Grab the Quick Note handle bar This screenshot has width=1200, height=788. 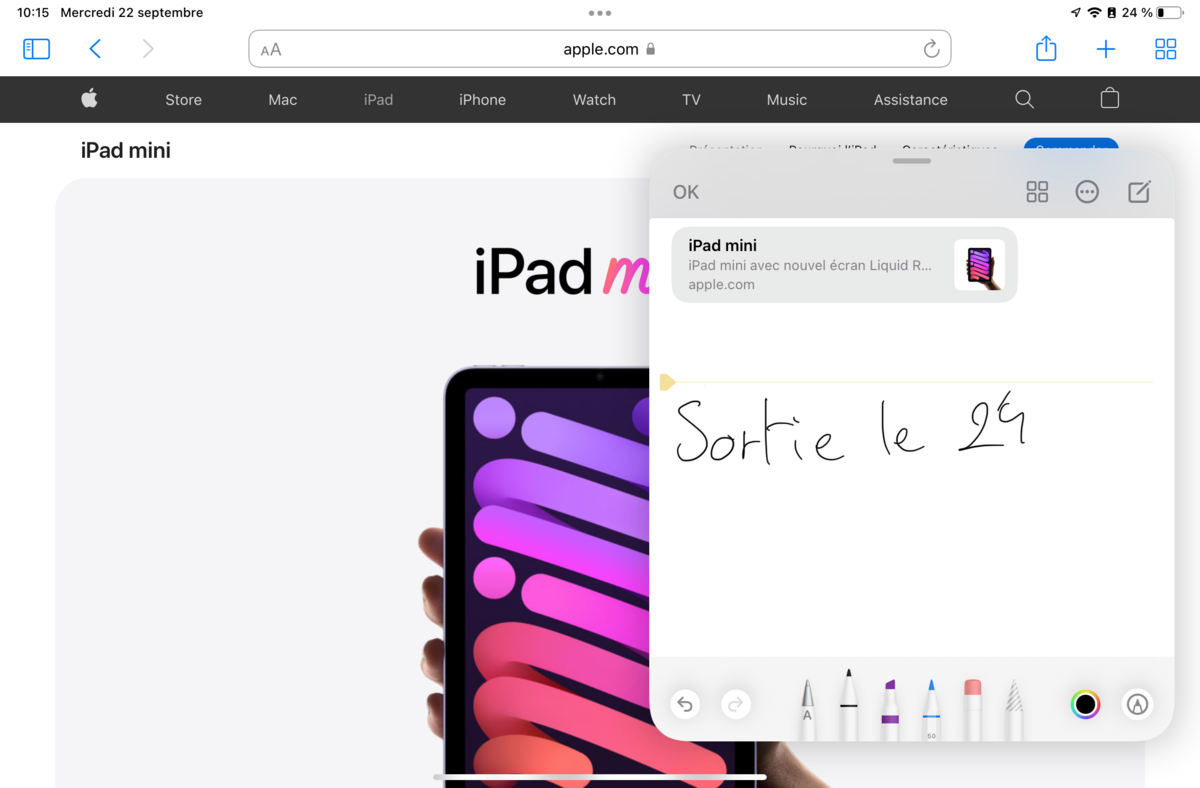tap(911, 161)
